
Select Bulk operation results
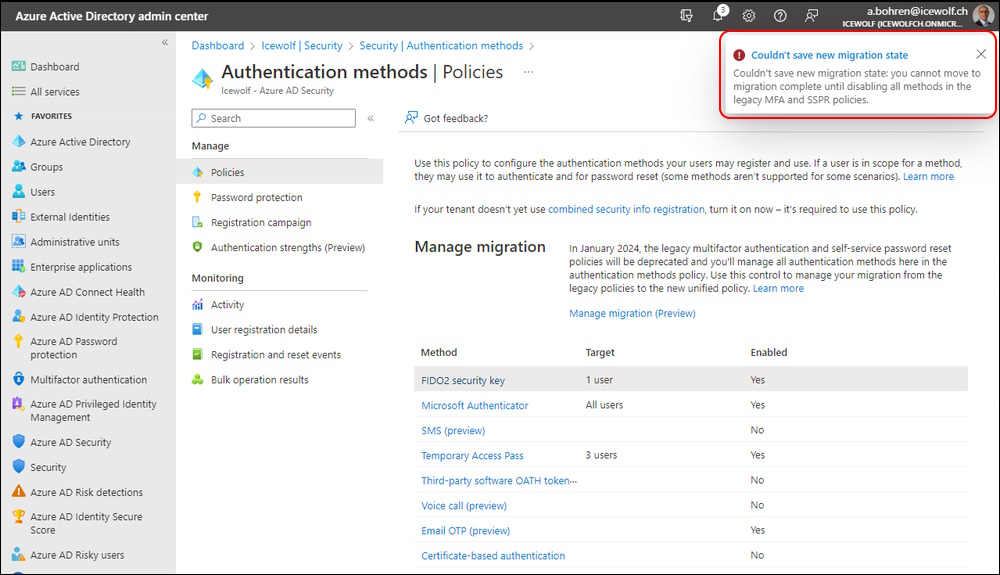tap(260, 380)
